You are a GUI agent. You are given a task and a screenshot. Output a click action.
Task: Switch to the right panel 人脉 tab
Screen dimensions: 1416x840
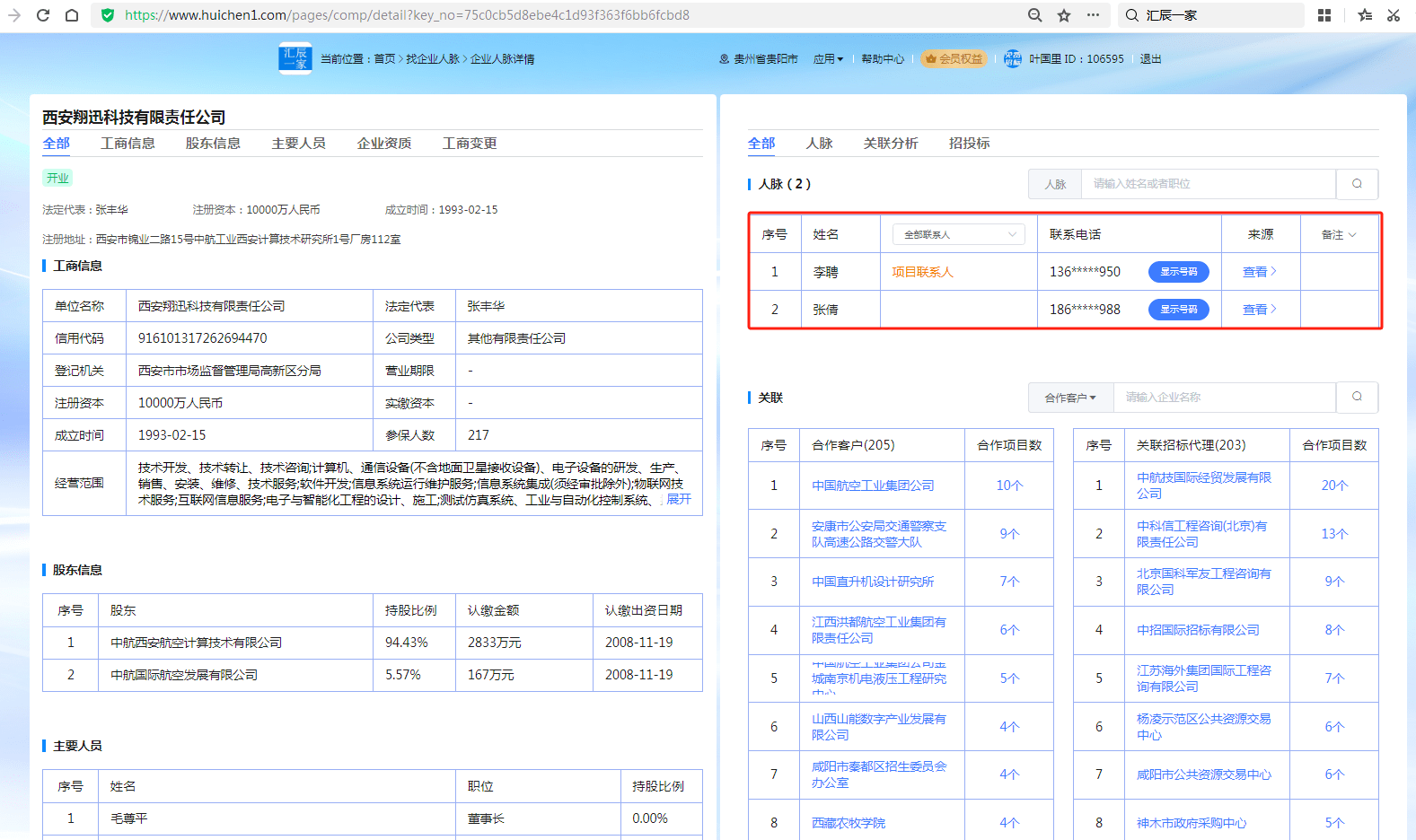point(819,144)
